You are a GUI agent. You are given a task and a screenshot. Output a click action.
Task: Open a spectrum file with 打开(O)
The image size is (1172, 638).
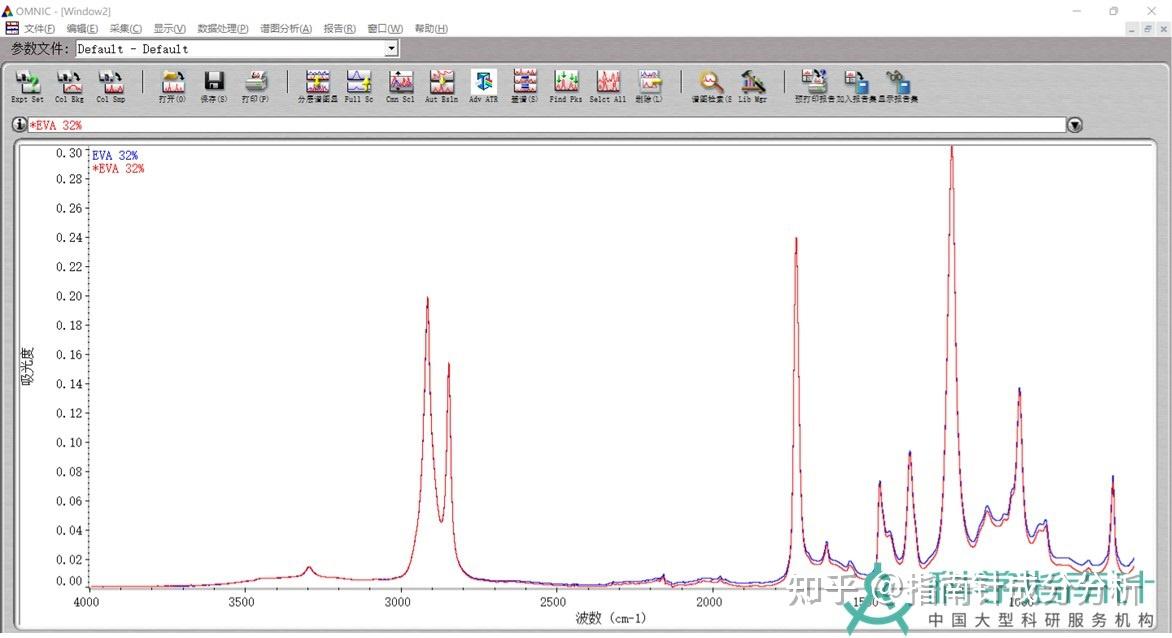(x=173, y=87)
